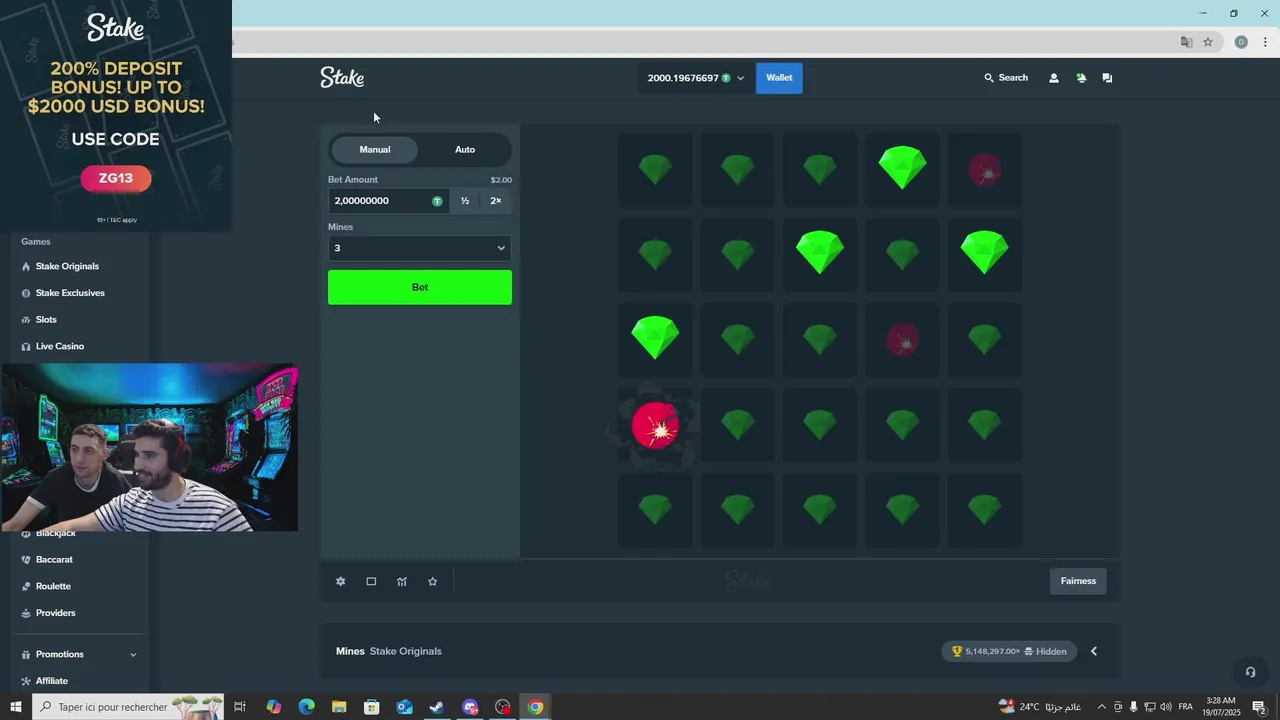The image size is (1280, 720).
Task: Open the volume control in the tray
Action: point(1166,707)
